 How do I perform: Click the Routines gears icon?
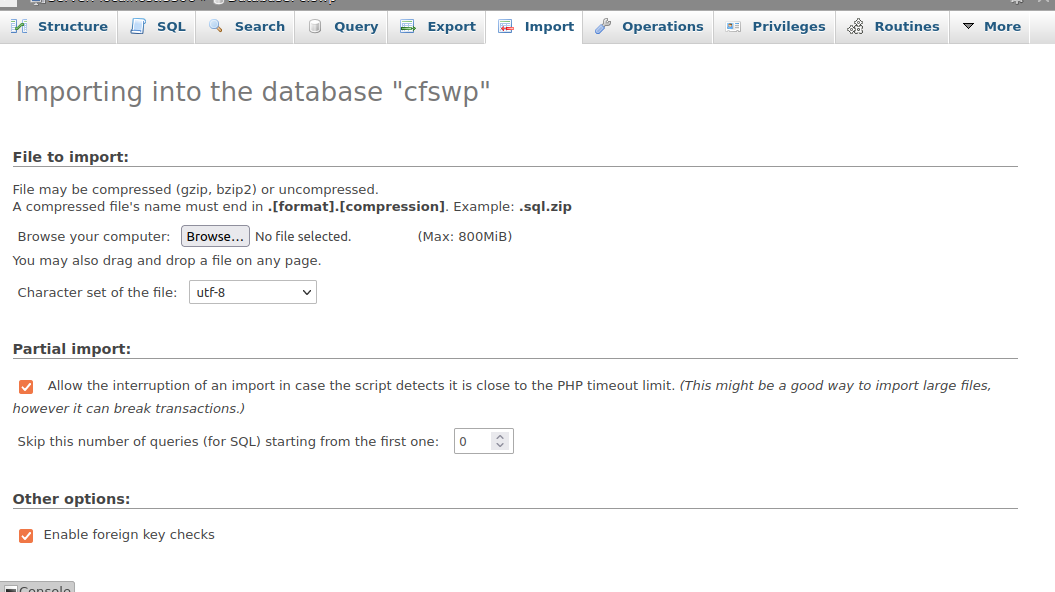click(855, 26)
